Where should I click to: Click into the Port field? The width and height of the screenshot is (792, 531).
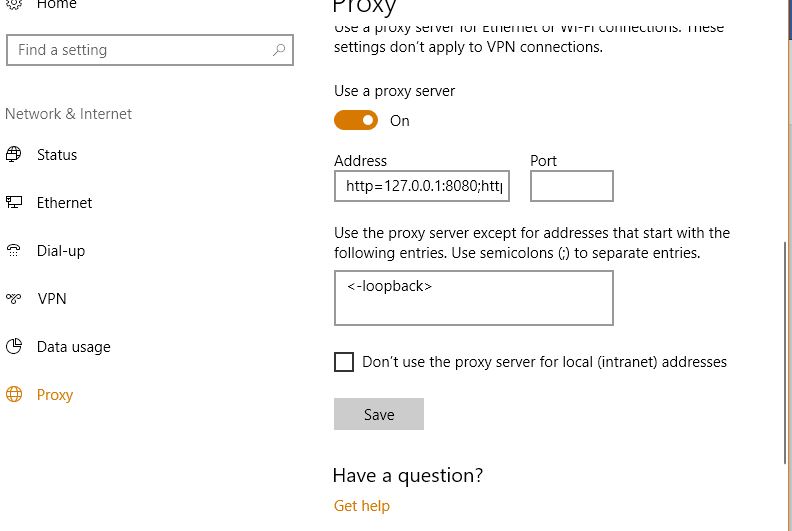click(572, 186)
